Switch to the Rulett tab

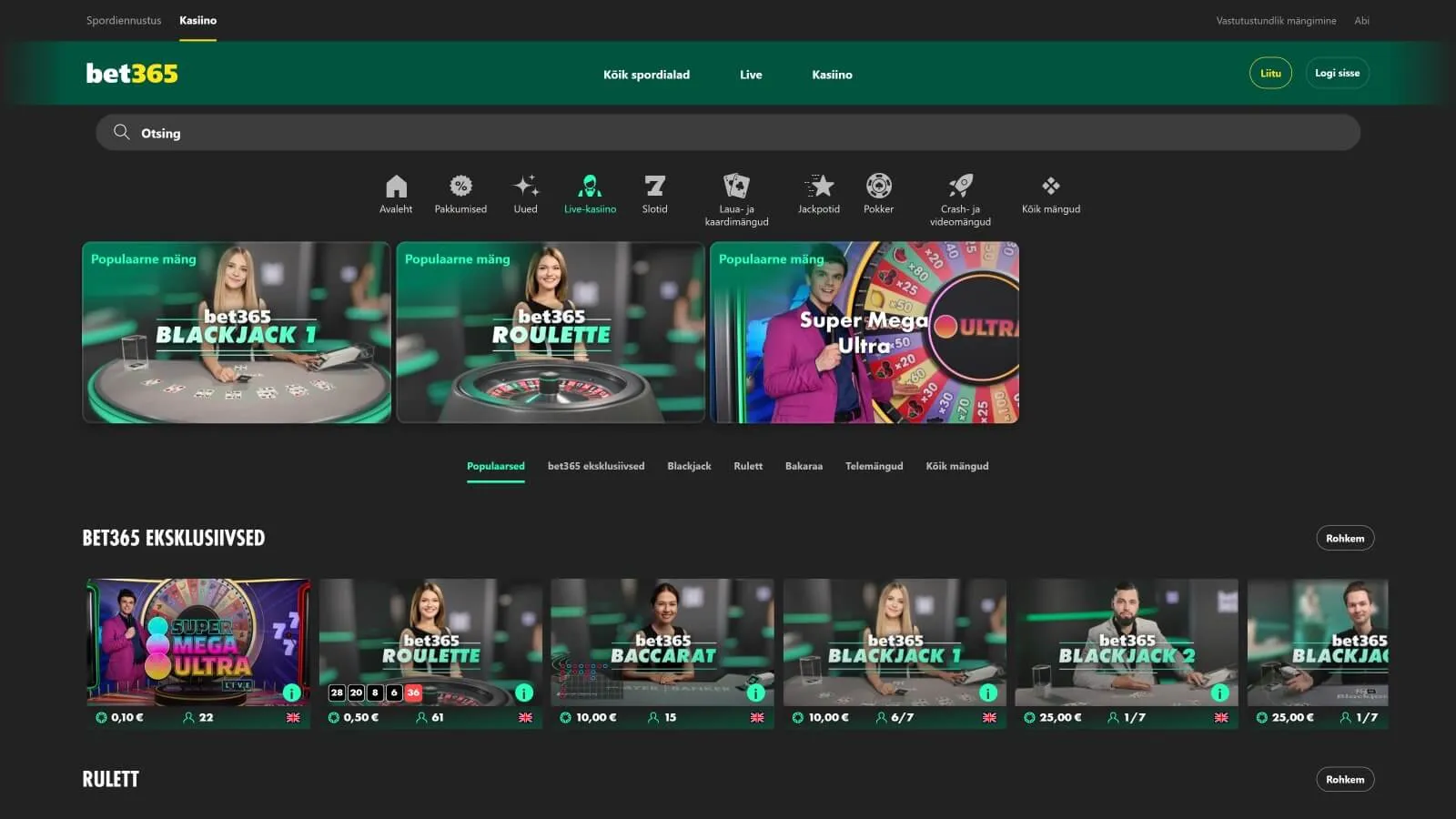[x=748, y=466]
